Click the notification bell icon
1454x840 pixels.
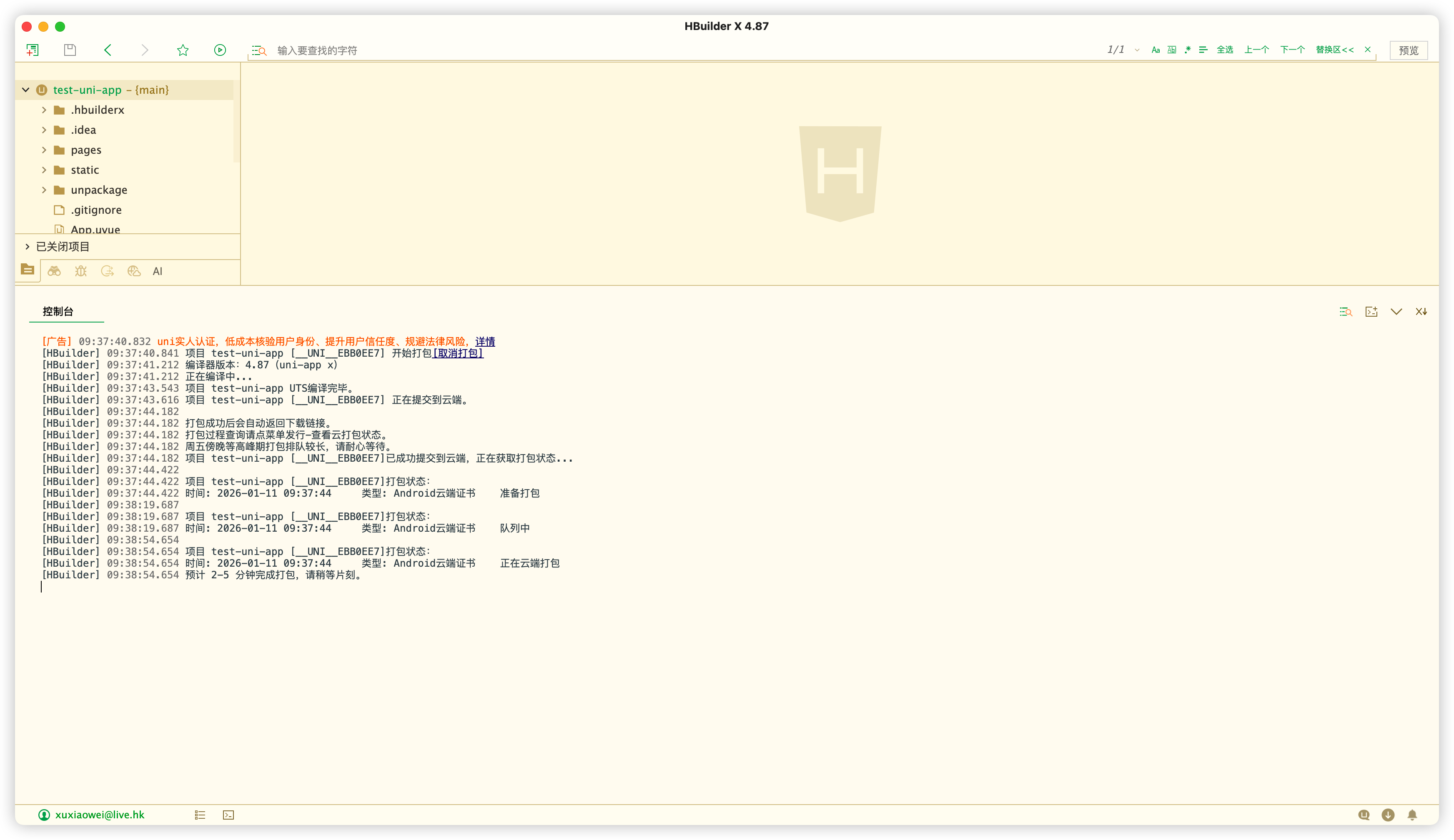(x=1412, y=815)
